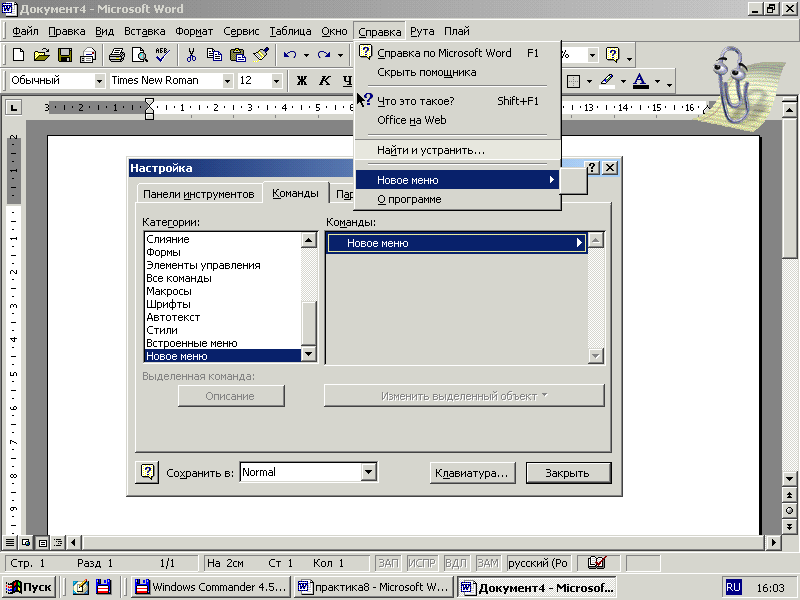Select Format Painter brush icon

coord(261,55)
